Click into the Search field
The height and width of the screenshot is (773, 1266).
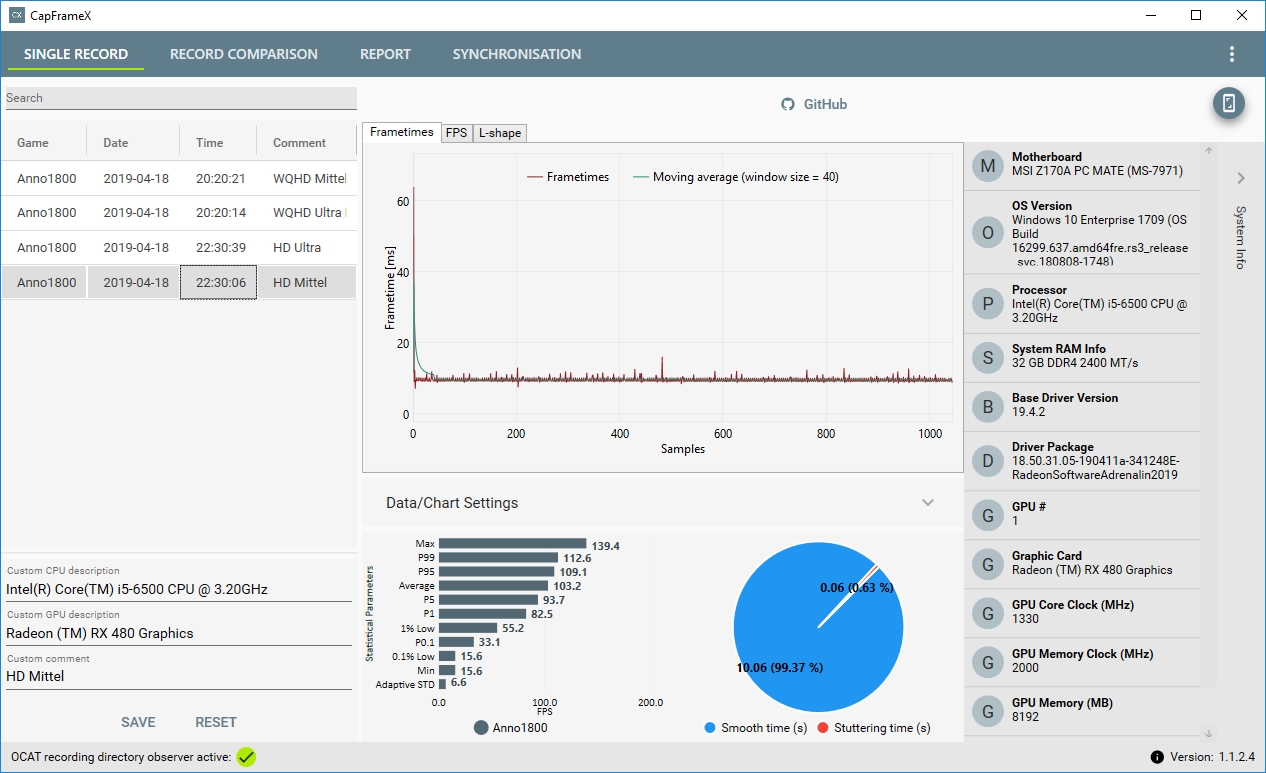181,98
